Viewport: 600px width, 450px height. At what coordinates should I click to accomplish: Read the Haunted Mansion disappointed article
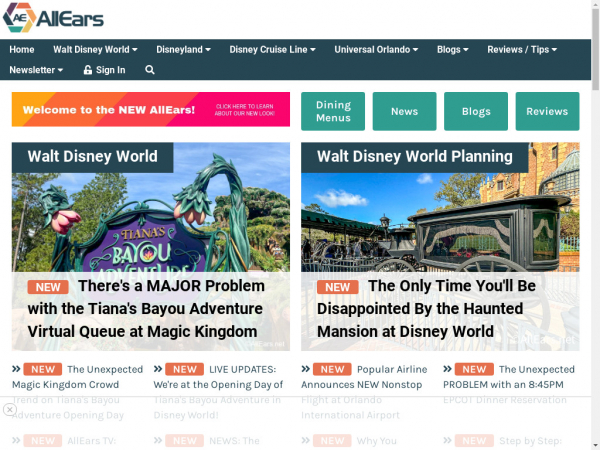426,309
